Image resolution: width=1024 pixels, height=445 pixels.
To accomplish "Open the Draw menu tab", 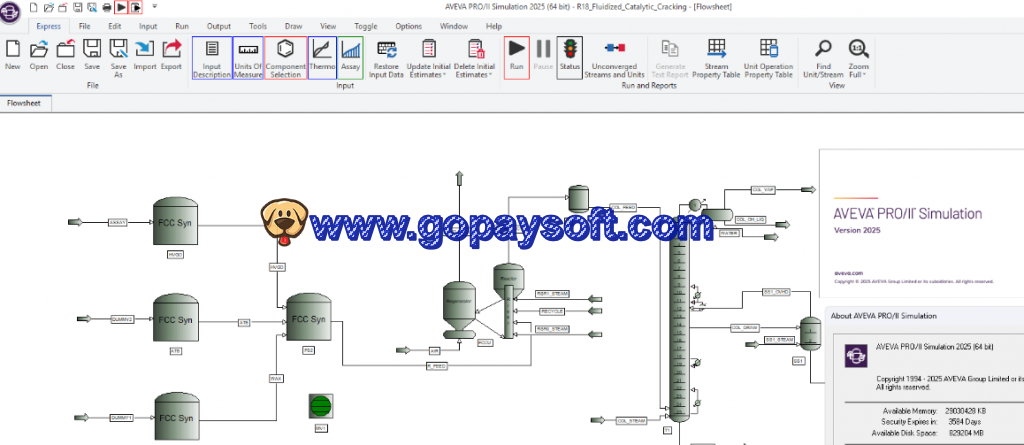I will 293,26.
